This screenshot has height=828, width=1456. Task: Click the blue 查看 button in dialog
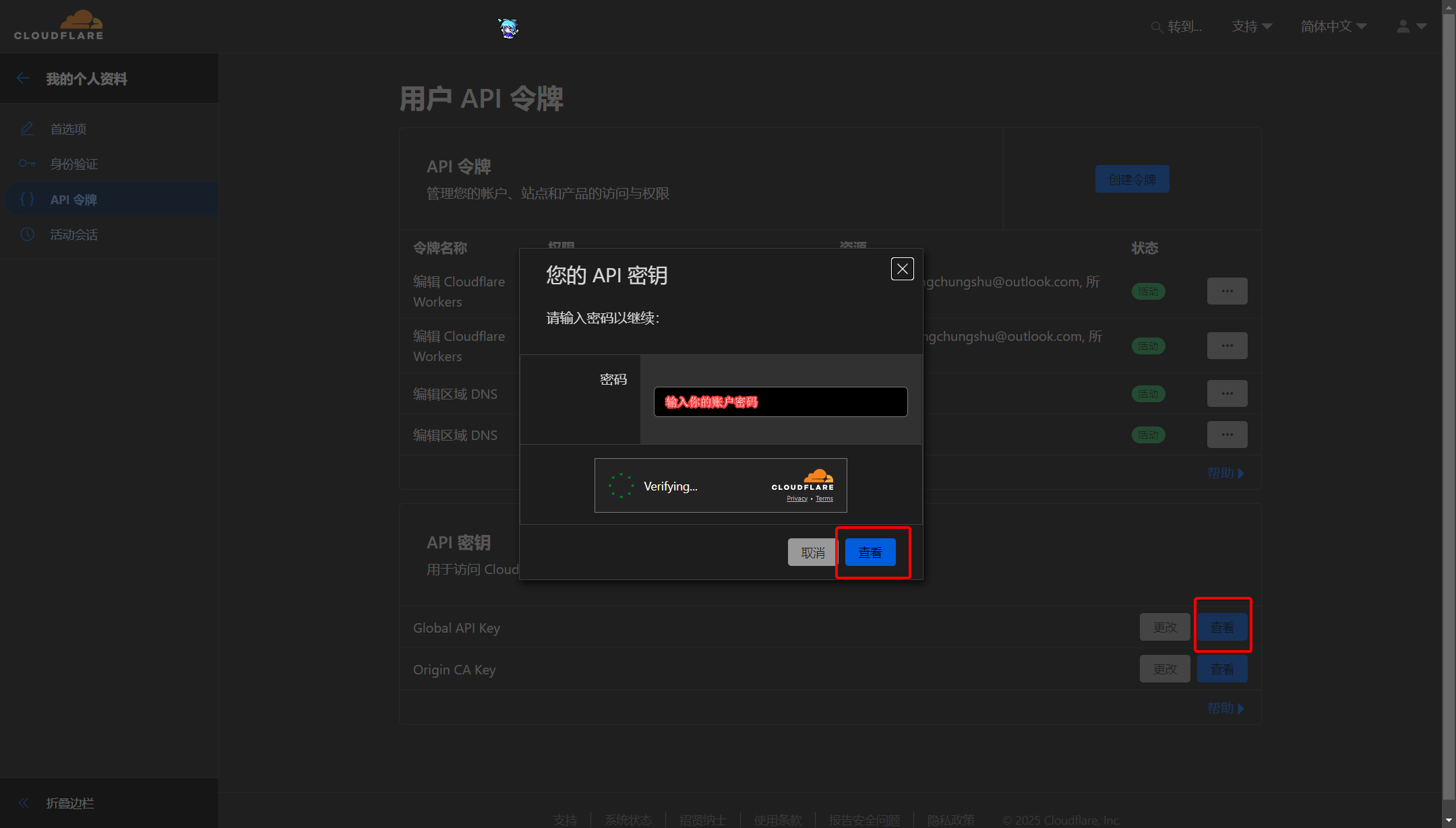click(x=870, y=552)
